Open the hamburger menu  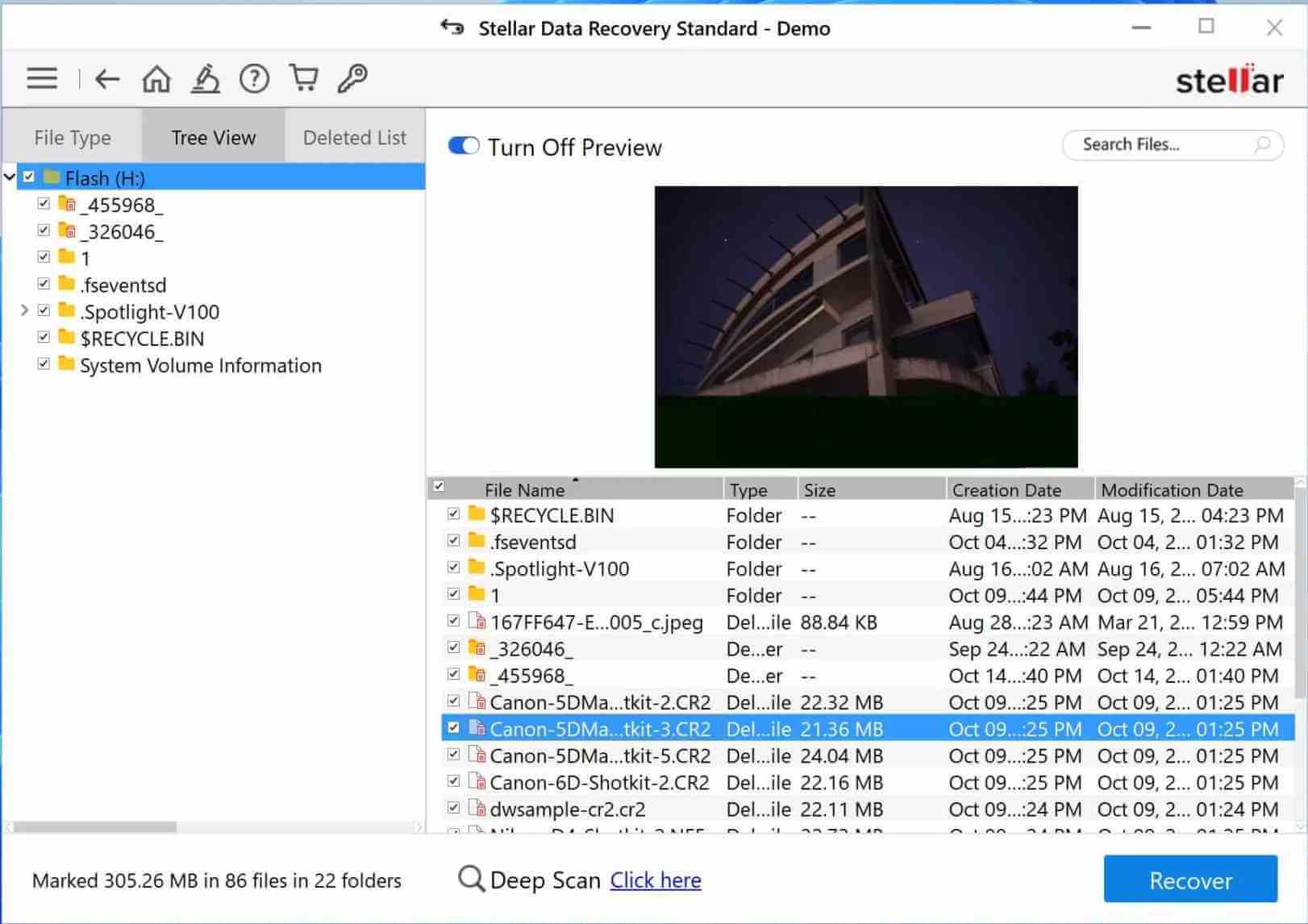[42, 78]
